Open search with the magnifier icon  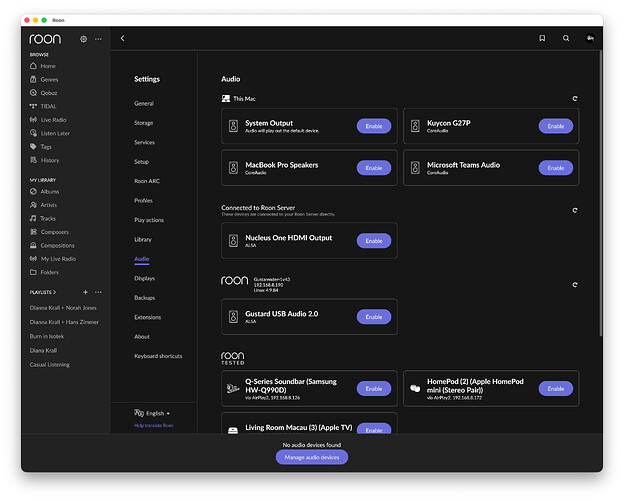(566, 38)
